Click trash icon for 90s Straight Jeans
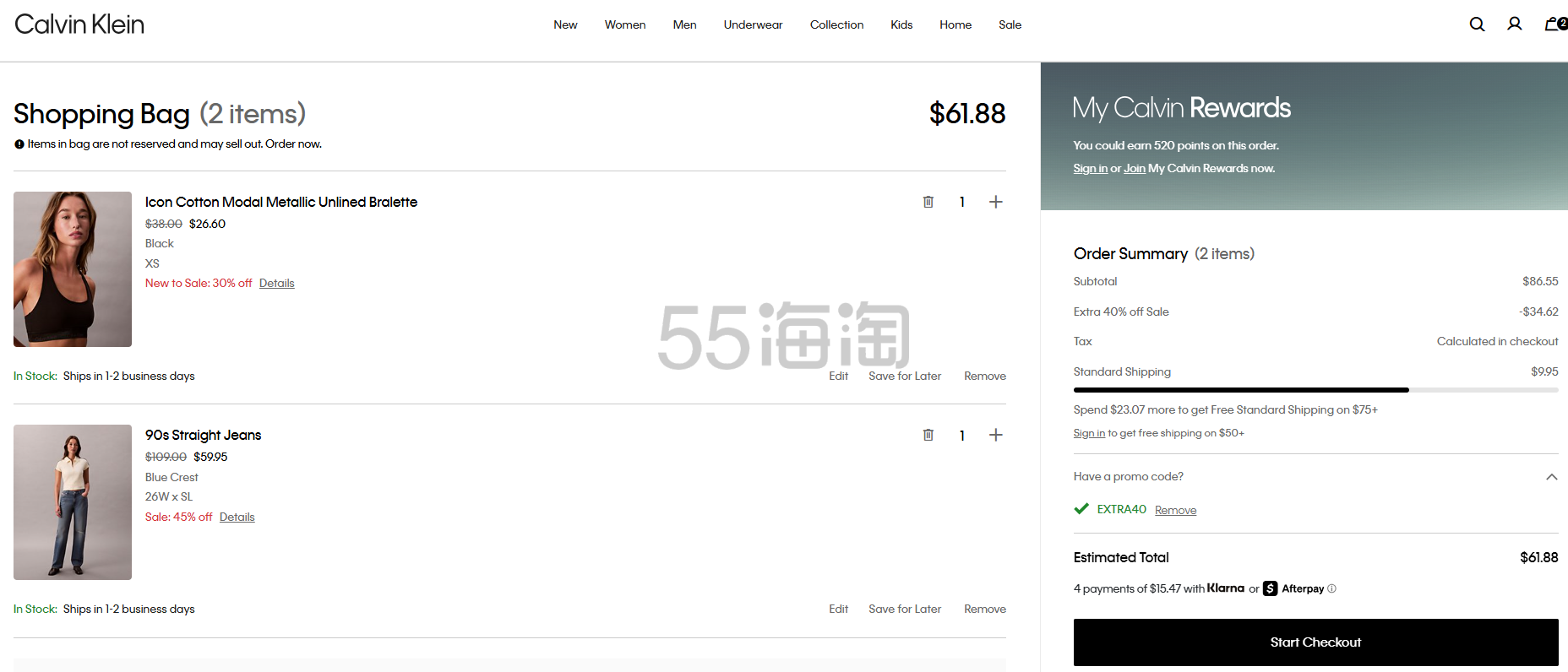1568x672 pixels. (x=928, y=435)
